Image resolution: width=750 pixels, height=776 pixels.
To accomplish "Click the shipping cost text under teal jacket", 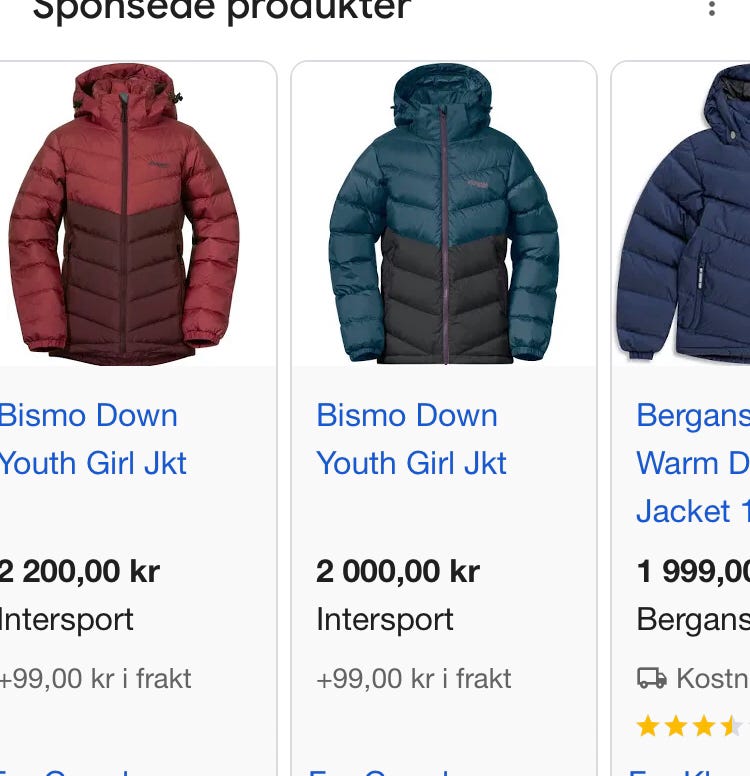I will click(414, 679).
